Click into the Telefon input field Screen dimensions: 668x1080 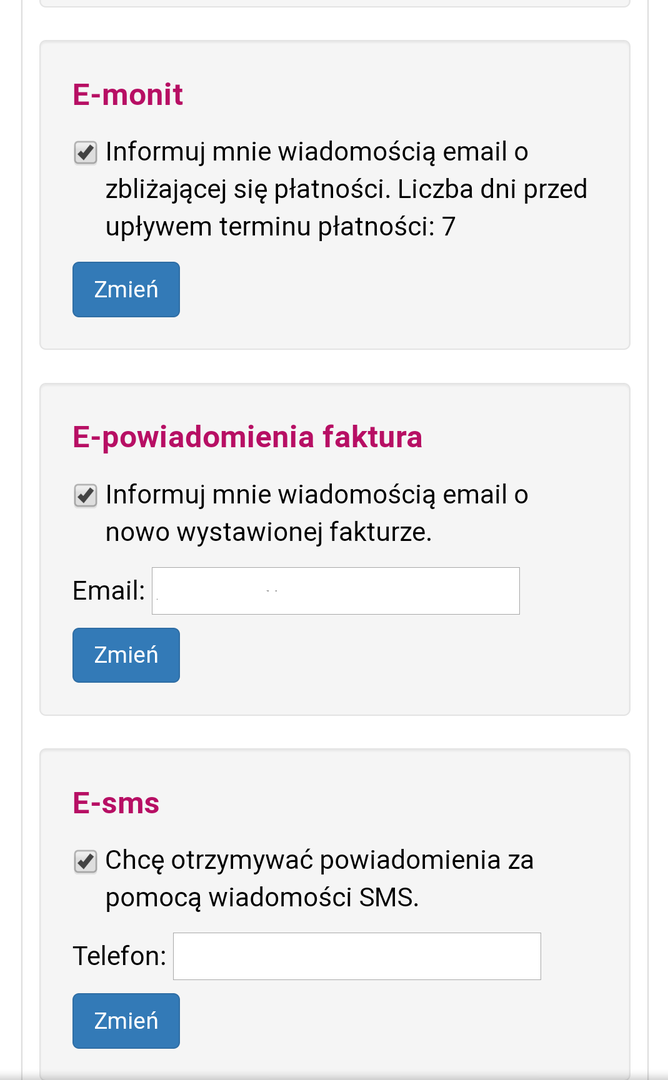(357, 956)
